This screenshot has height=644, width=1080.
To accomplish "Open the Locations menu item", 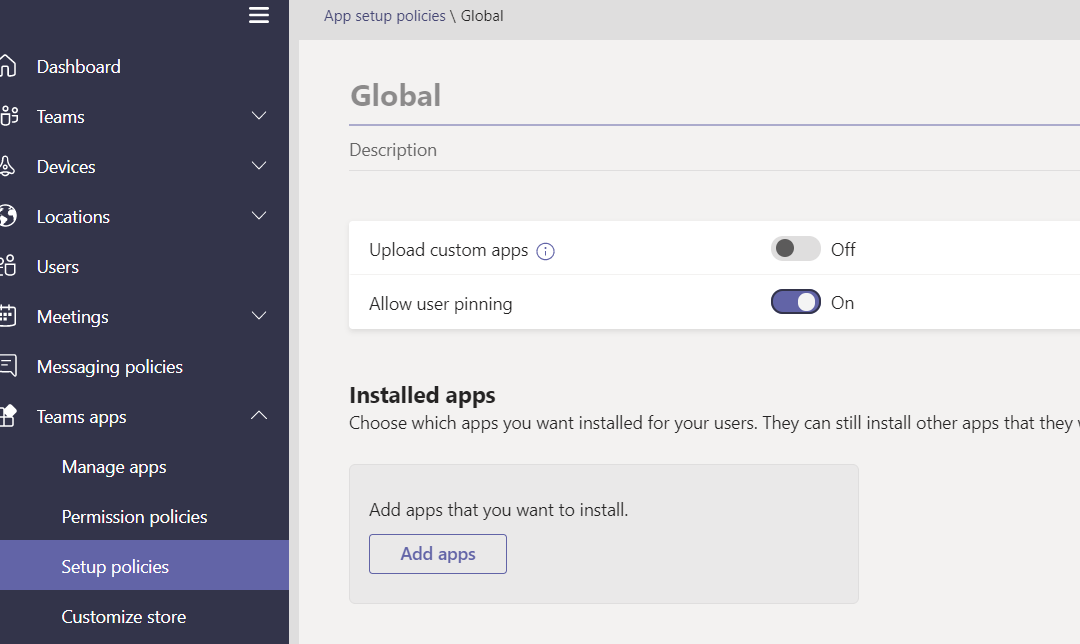I will [73, 216].
